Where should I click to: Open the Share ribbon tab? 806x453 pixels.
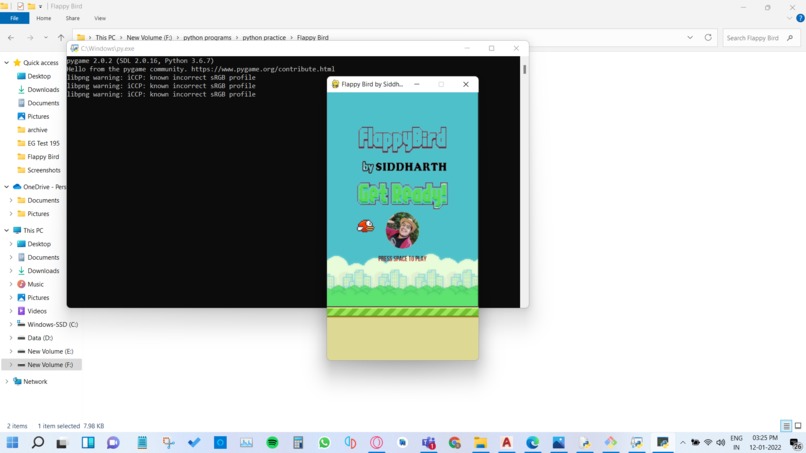(72, 18)
